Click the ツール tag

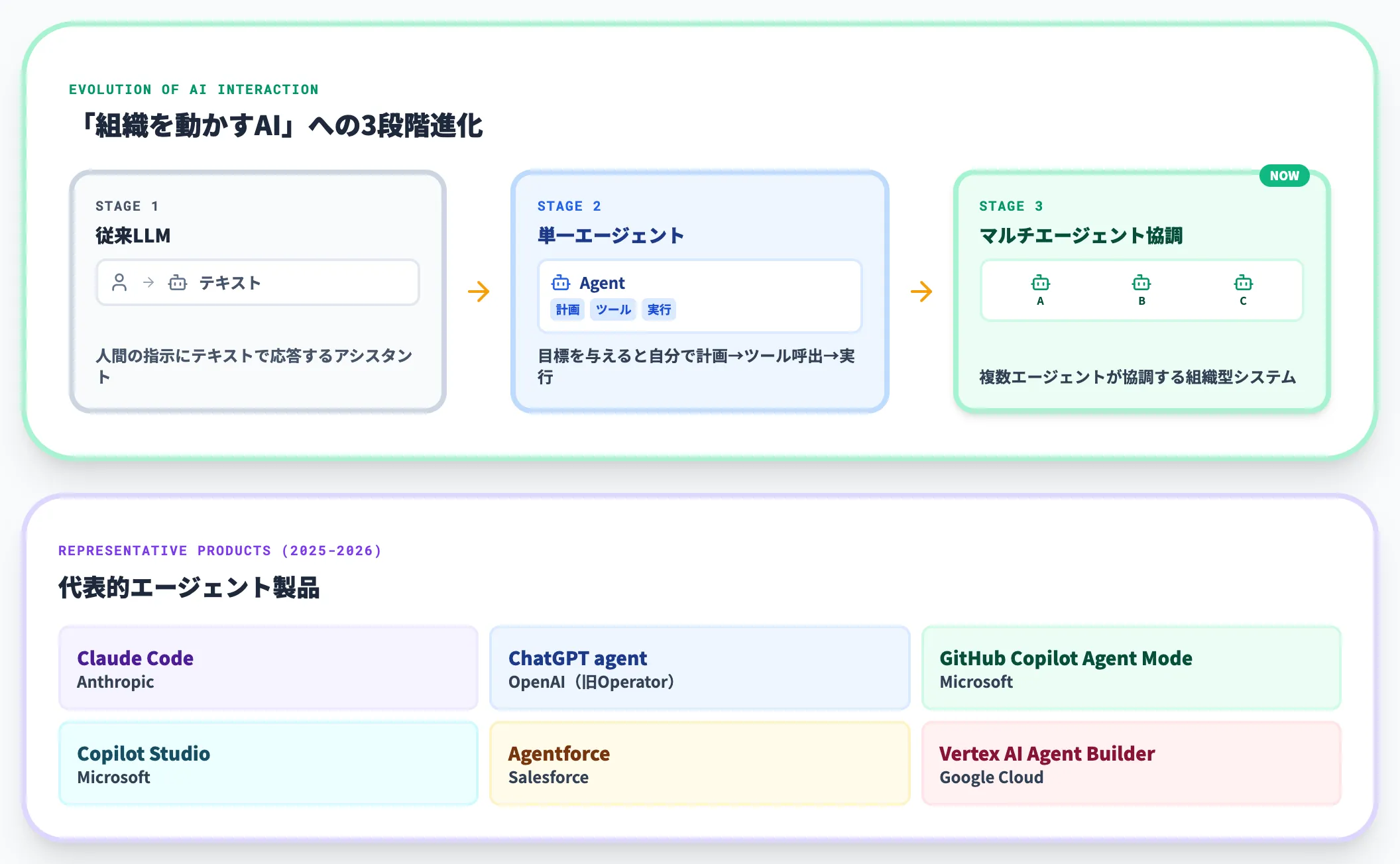(613, 309)
